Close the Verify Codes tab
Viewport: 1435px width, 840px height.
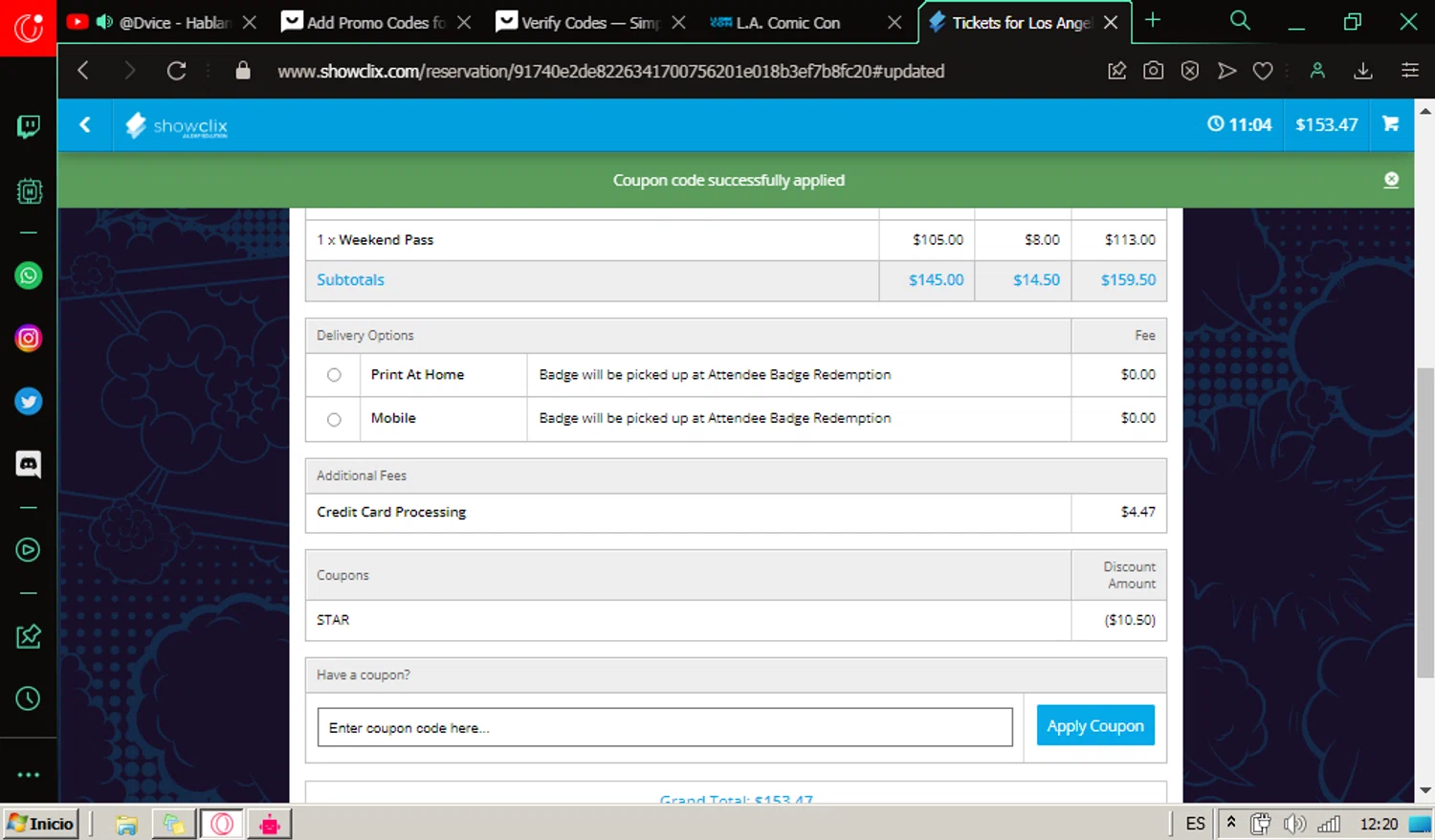[x=678, y=22]
